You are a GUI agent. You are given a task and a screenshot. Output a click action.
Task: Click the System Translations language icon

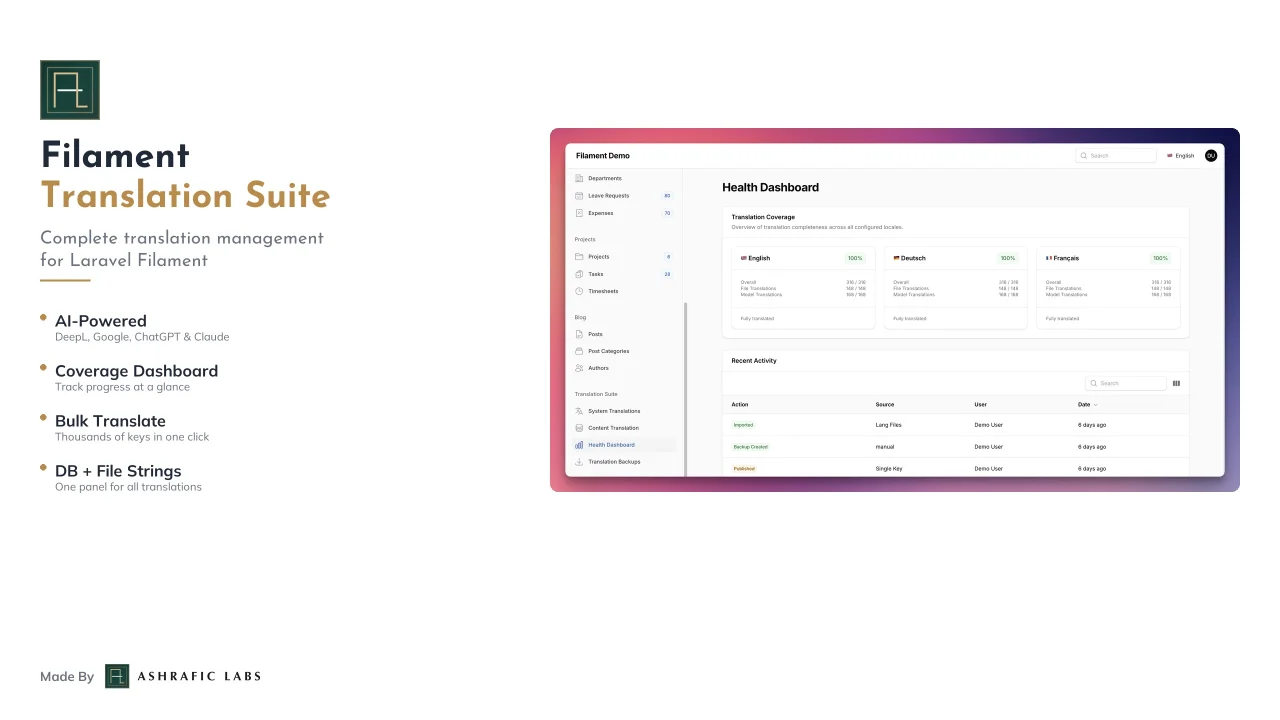pyautogui.click(x=579, y=411)
